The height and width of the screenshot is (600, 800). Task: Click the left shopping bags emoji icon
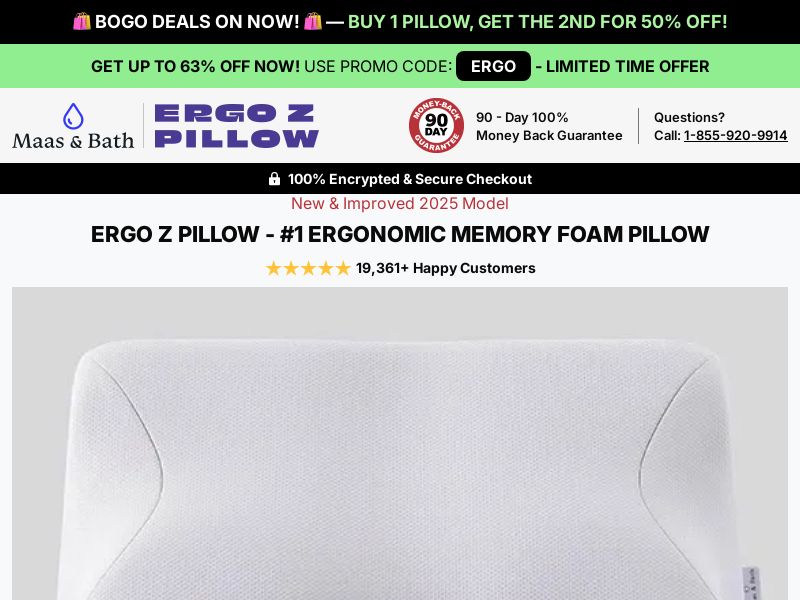click(82, 21)
